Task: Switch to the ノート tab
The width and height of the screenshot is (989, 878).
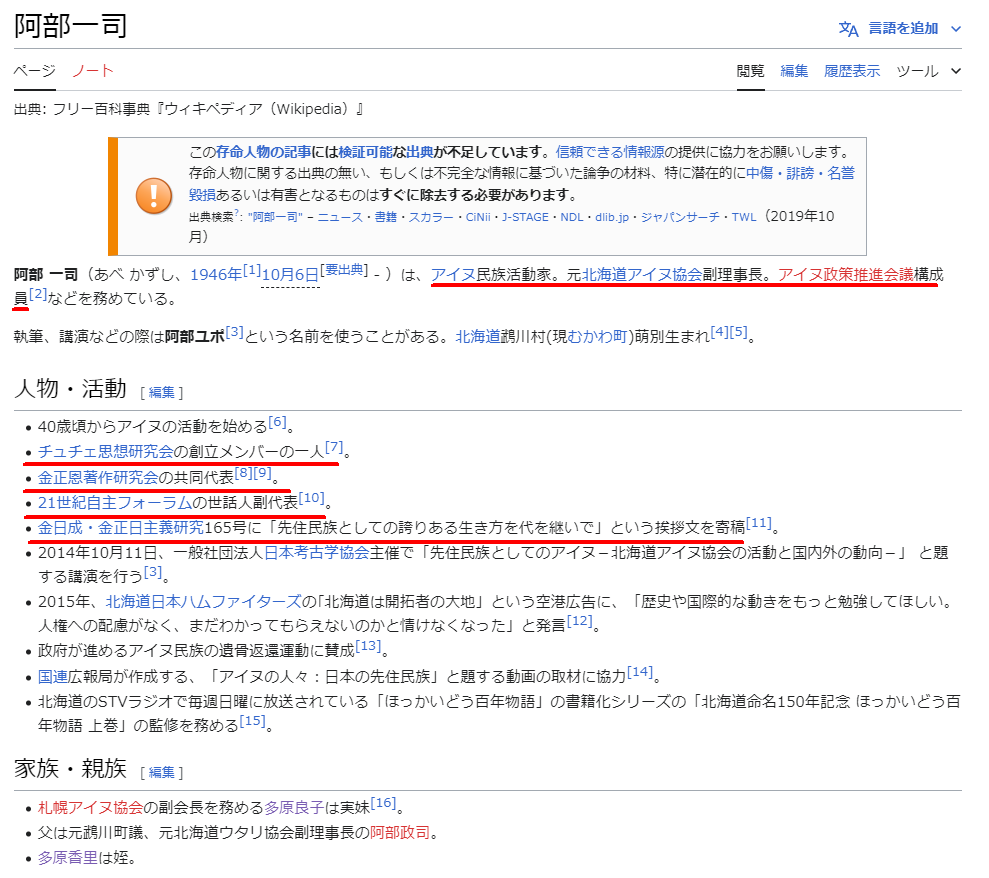Action: coord(92,71)
